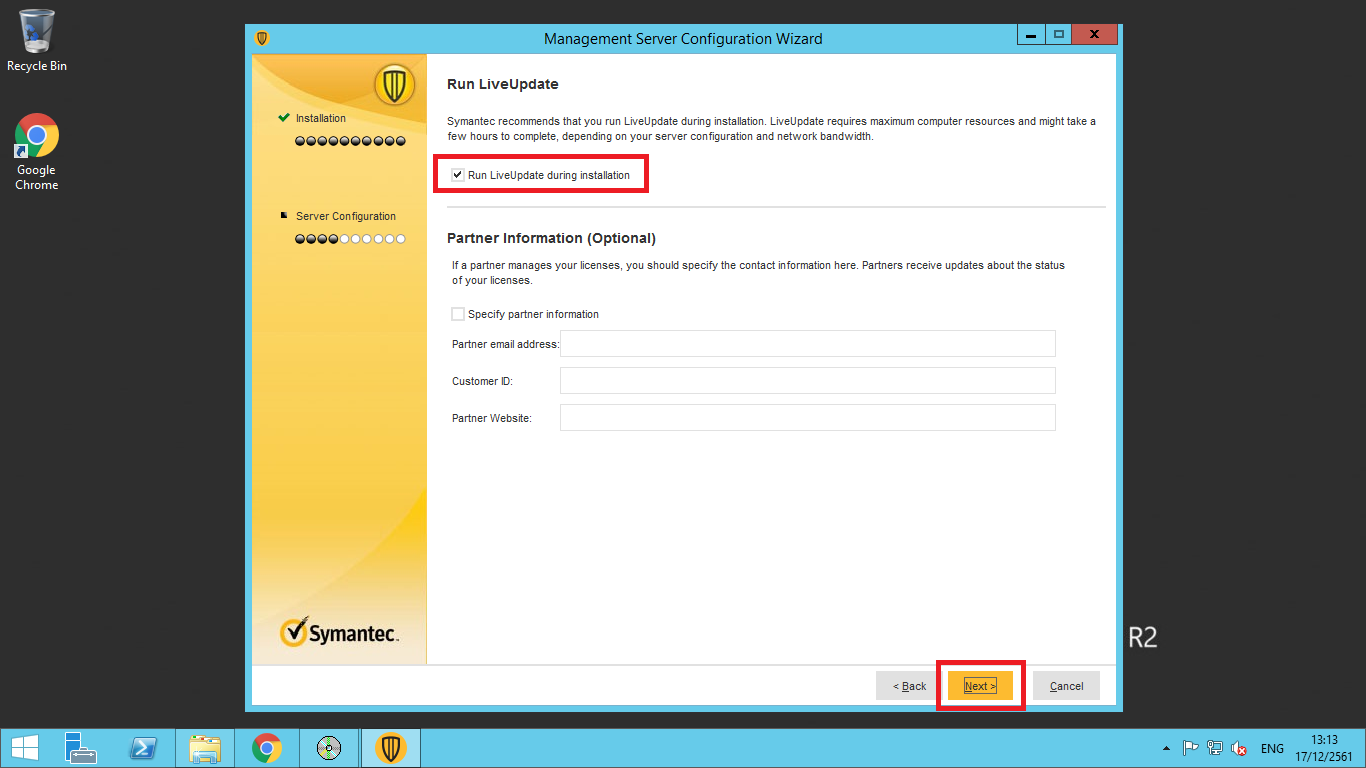Click the network icon in the system tray
Image resolution: width=1366 pixels, height=768 pixels.
point(1215,748)
